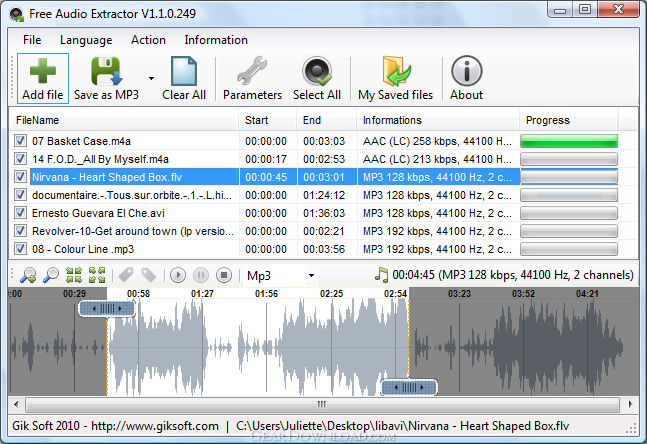Open the Action menu

coord(148,40)
